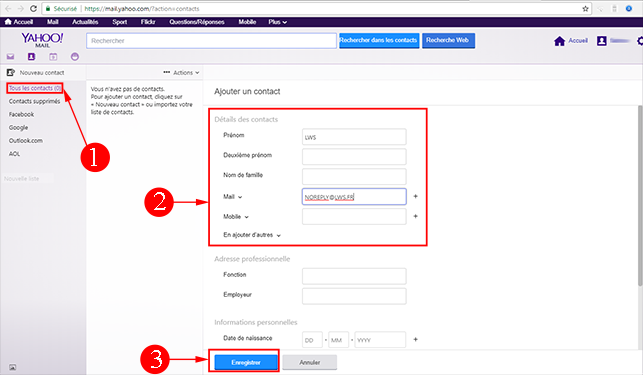Click the Mobile number input field
Screen dimensions: 643x375
point(354,217)
